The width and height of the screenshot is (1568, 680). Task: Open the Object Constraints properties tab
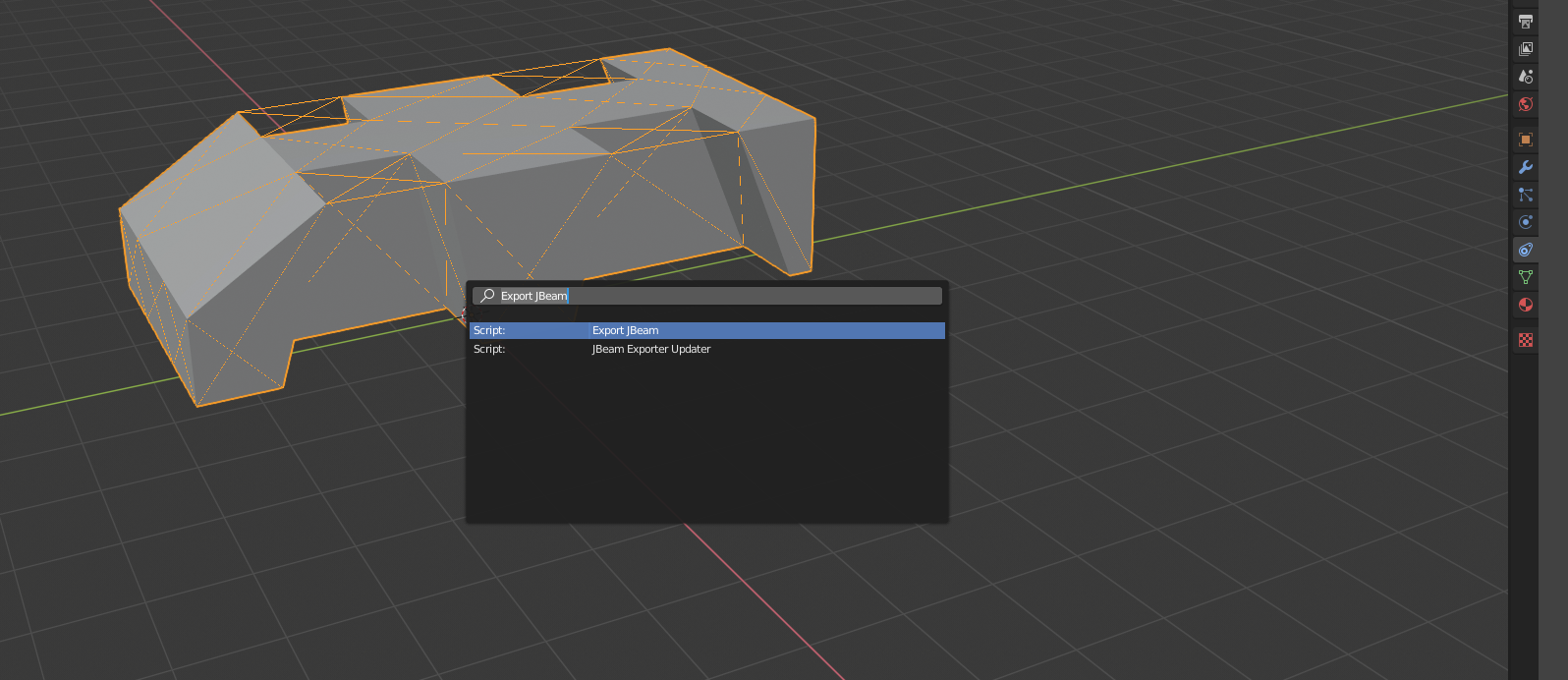point(1526,250)
